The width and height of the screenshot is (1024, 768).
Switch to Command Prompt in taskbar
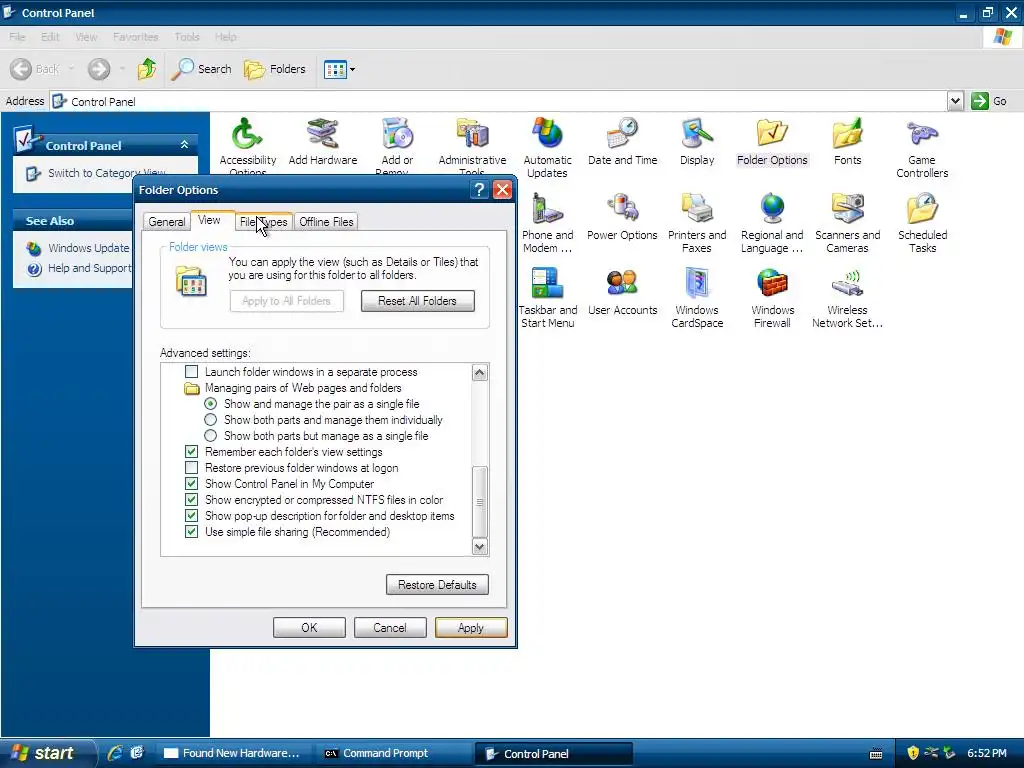(x=392, y=753)
